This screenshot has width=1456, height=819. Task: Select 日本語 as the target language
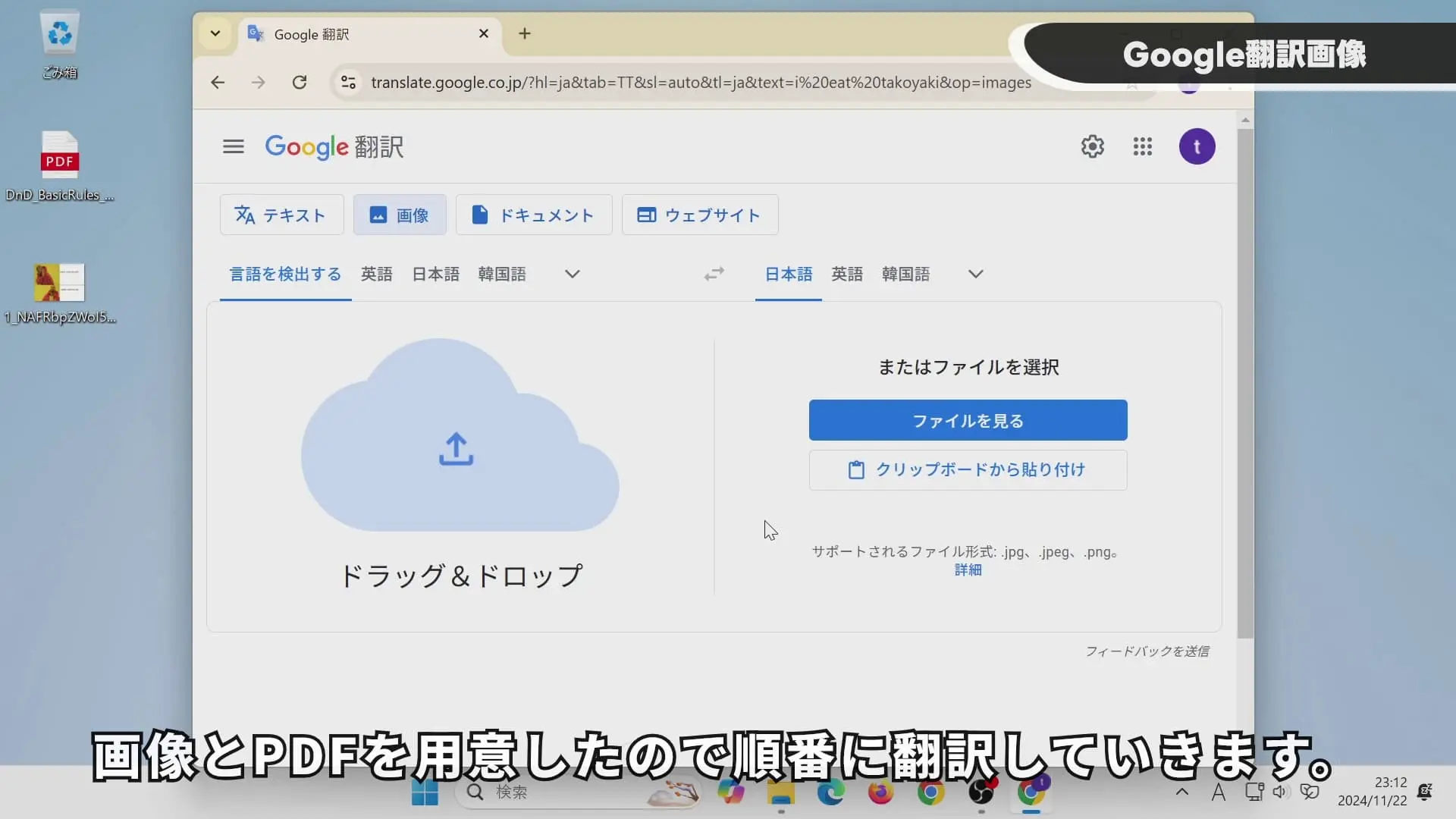coord(788,273)
